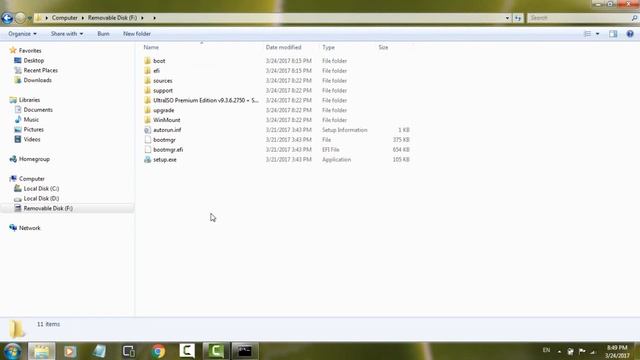The width and height of the screenshot is (640, 360).
Task: Open the media player taskbar icon
Action: 70,351
